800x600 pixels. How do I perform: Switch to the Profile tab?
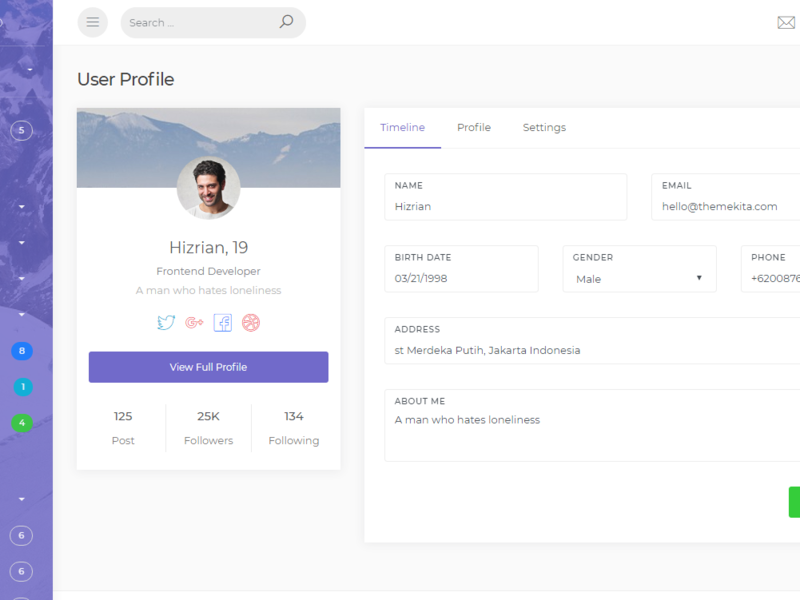tap(474, 128)
